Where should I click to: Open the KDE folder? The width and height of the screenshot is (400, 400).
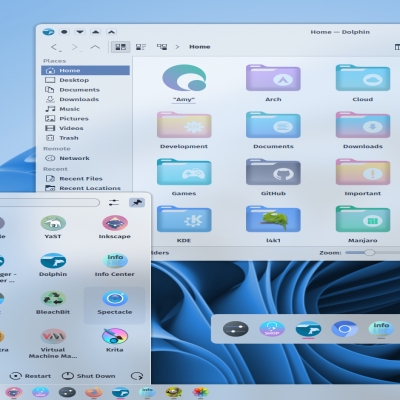pyautogui.click(x=184, y=219)
